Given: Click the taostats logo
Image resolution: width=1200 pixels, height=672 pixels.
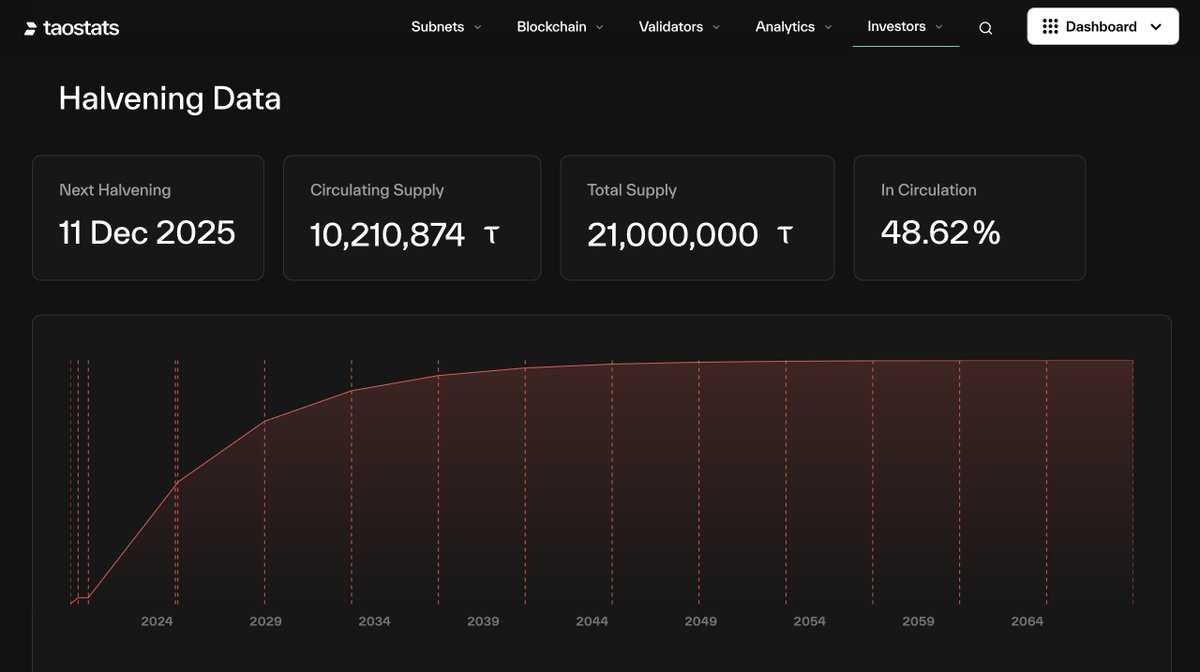Looking at the screenshot, I should [71, 28].
